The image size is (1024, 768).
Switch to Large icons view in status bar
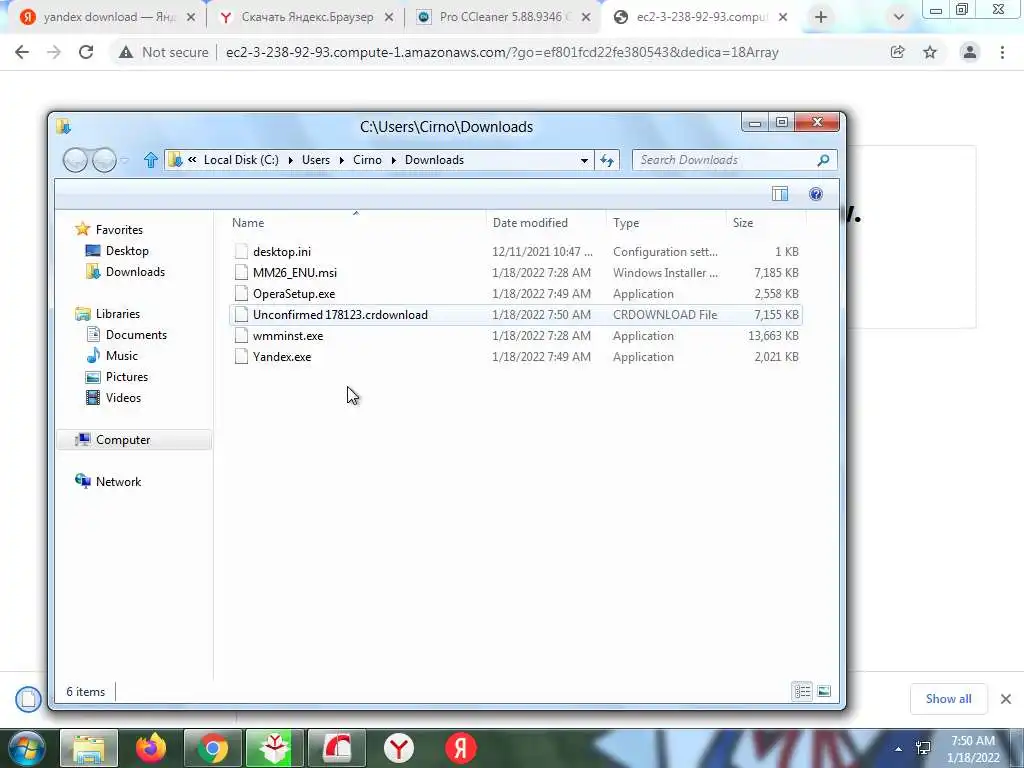tap(824, 691)
